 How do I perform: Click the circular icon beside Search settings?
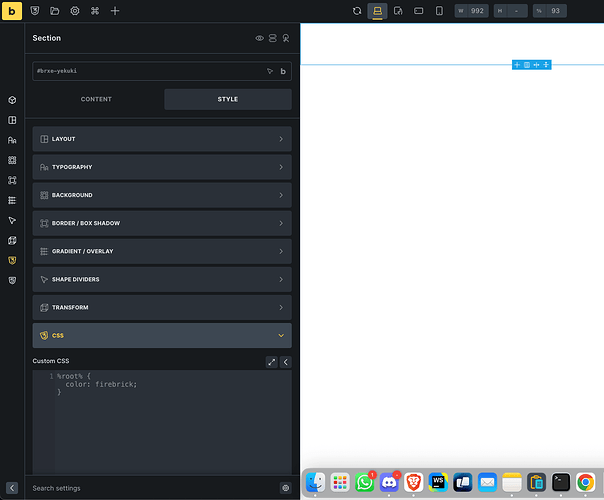[285, 488]
